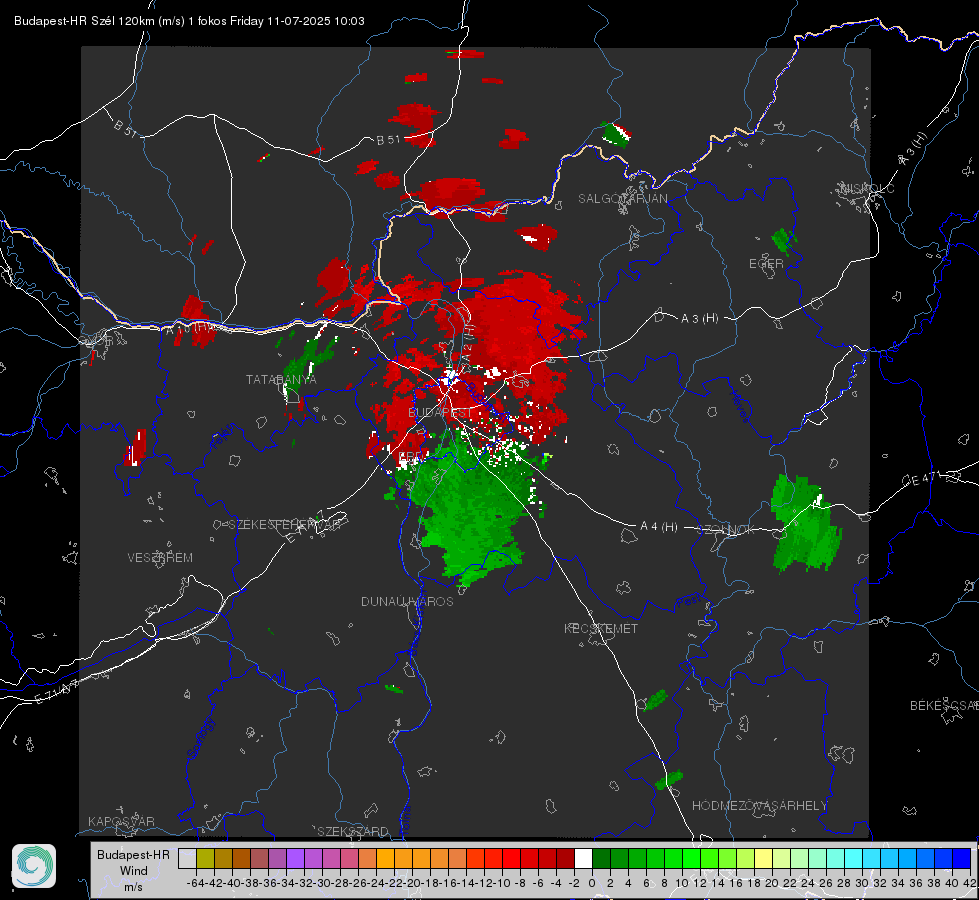The image size is (979, 900).
Task: Click the TATABANYA city label
Action: tap(281, 379)
